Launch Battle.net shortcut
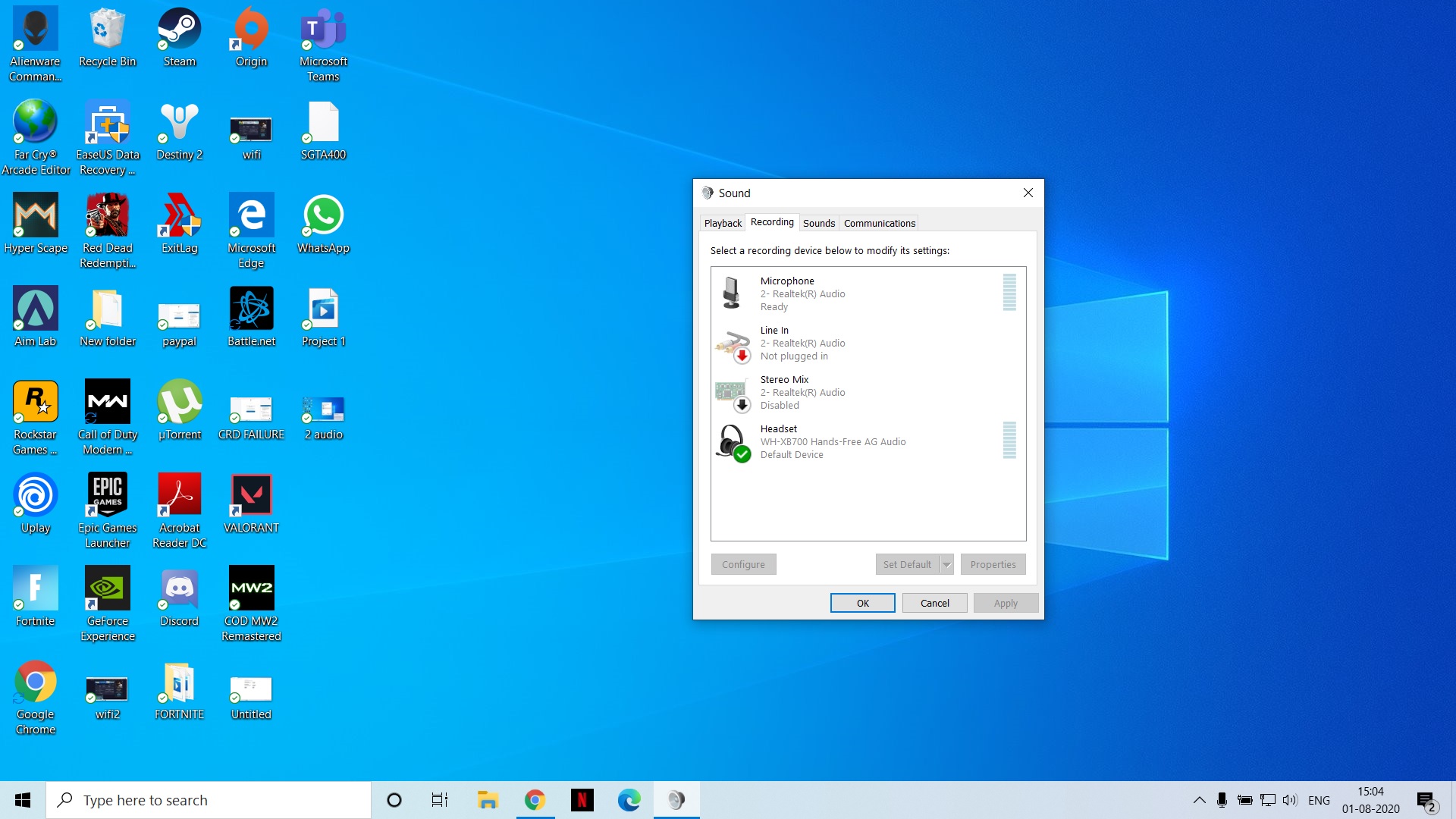Screen dimensions: 1456x819 251,318
